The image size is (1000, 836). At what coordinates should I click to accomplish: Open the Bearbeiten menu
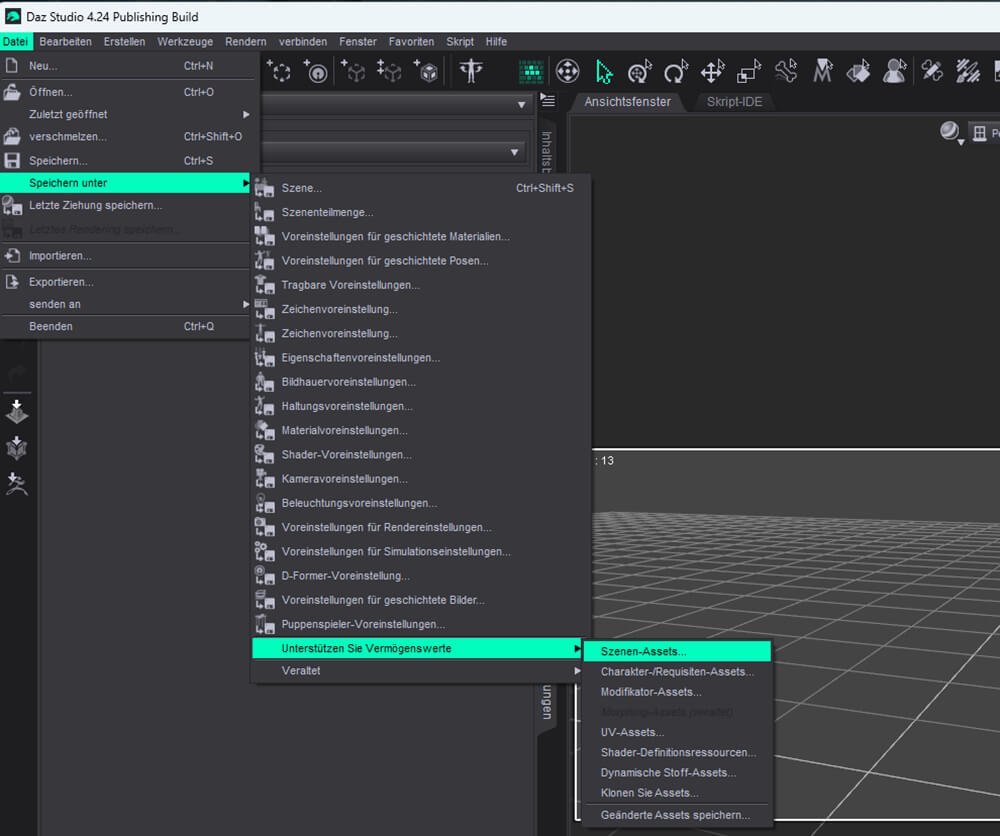pos(65,41)
